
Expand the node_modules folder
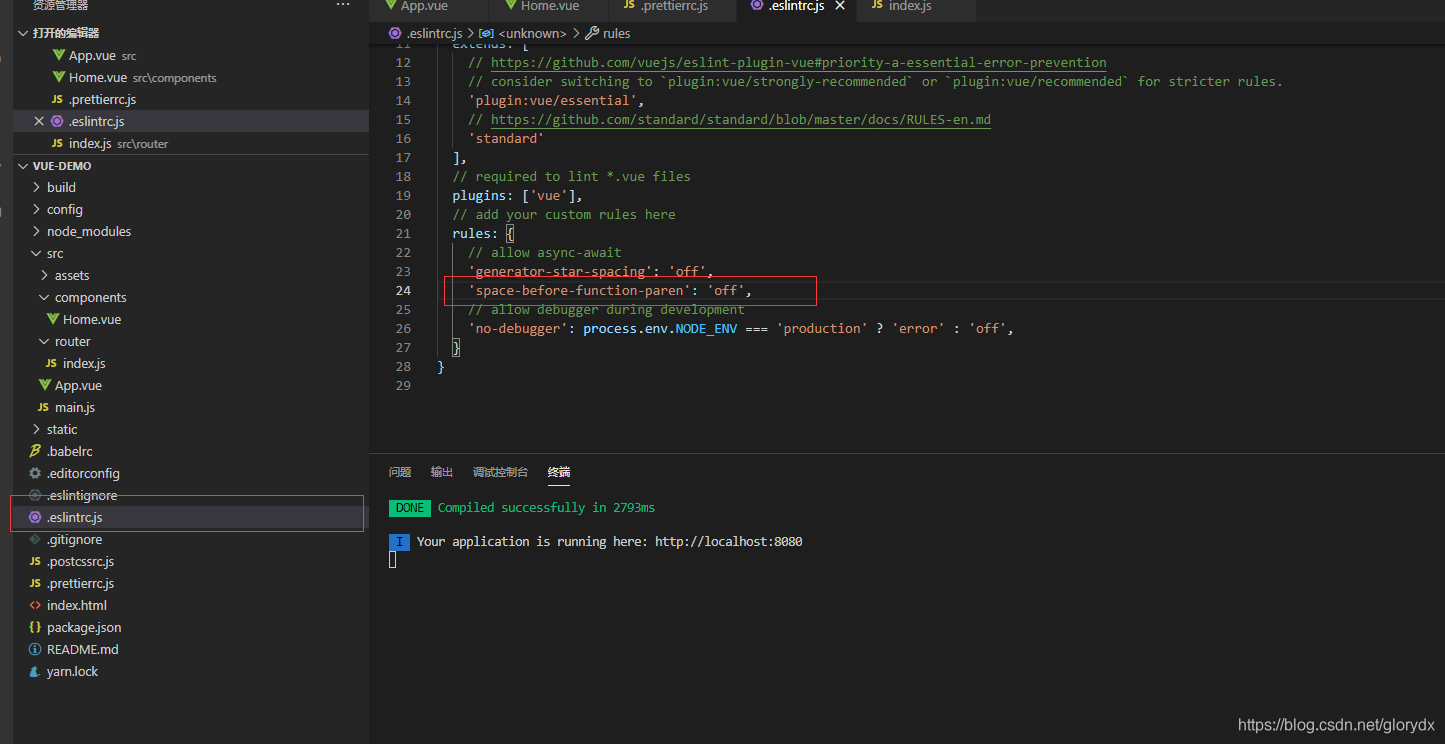coord(89,231)
